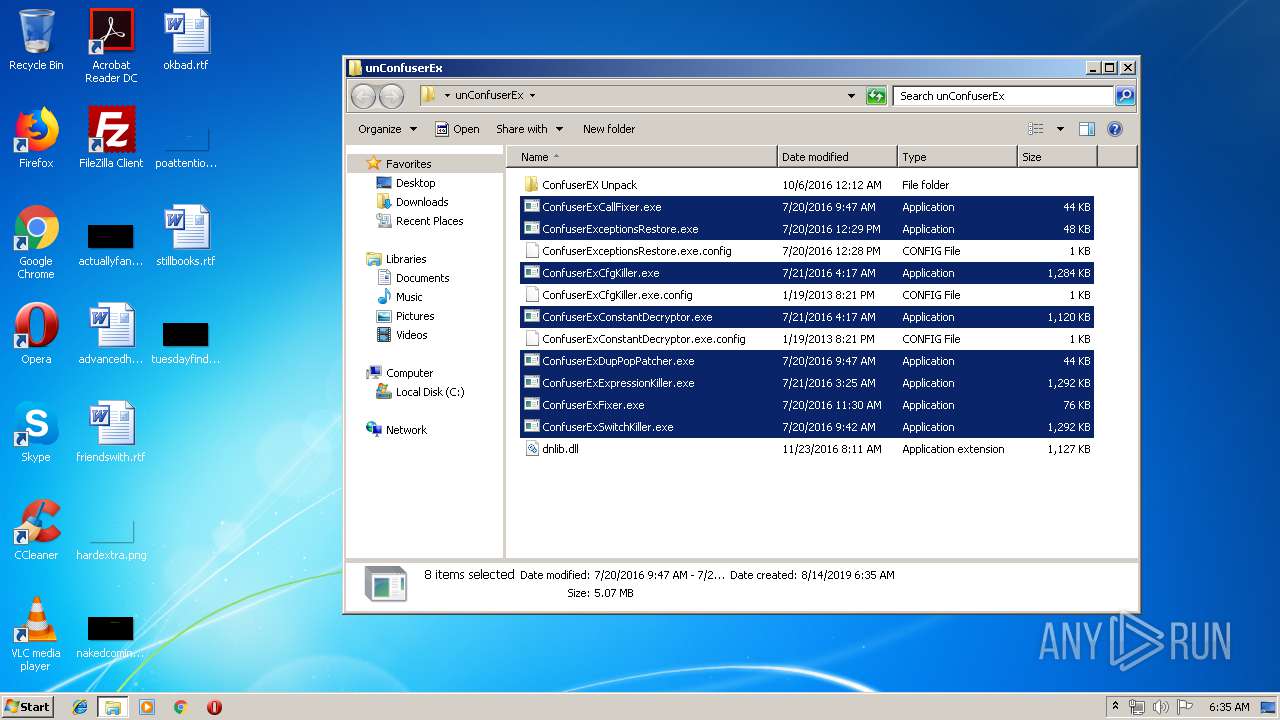
Task: Open the change view dropdown arrow
Action: 1060,129
